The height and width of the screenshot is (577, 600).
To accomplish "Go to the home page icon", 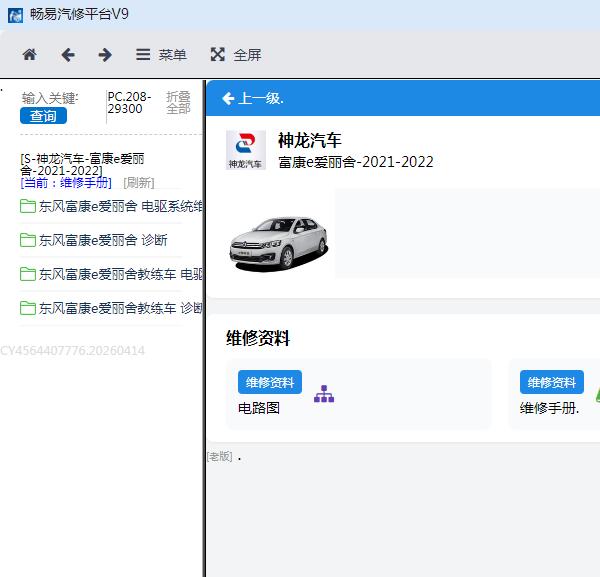I will point(29,55).
